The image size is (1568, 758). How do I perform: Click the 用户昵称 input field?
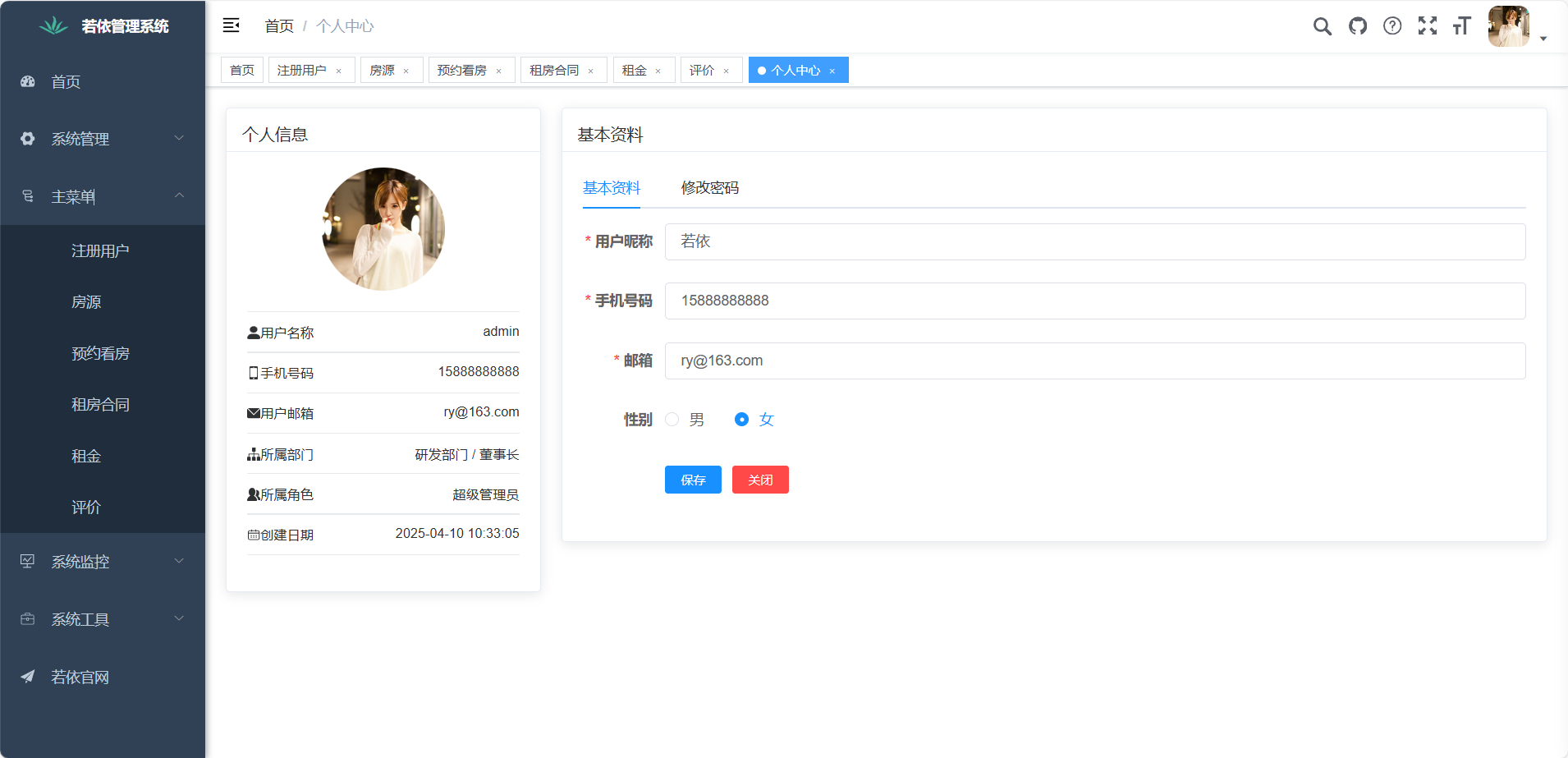coord(1095,241)
